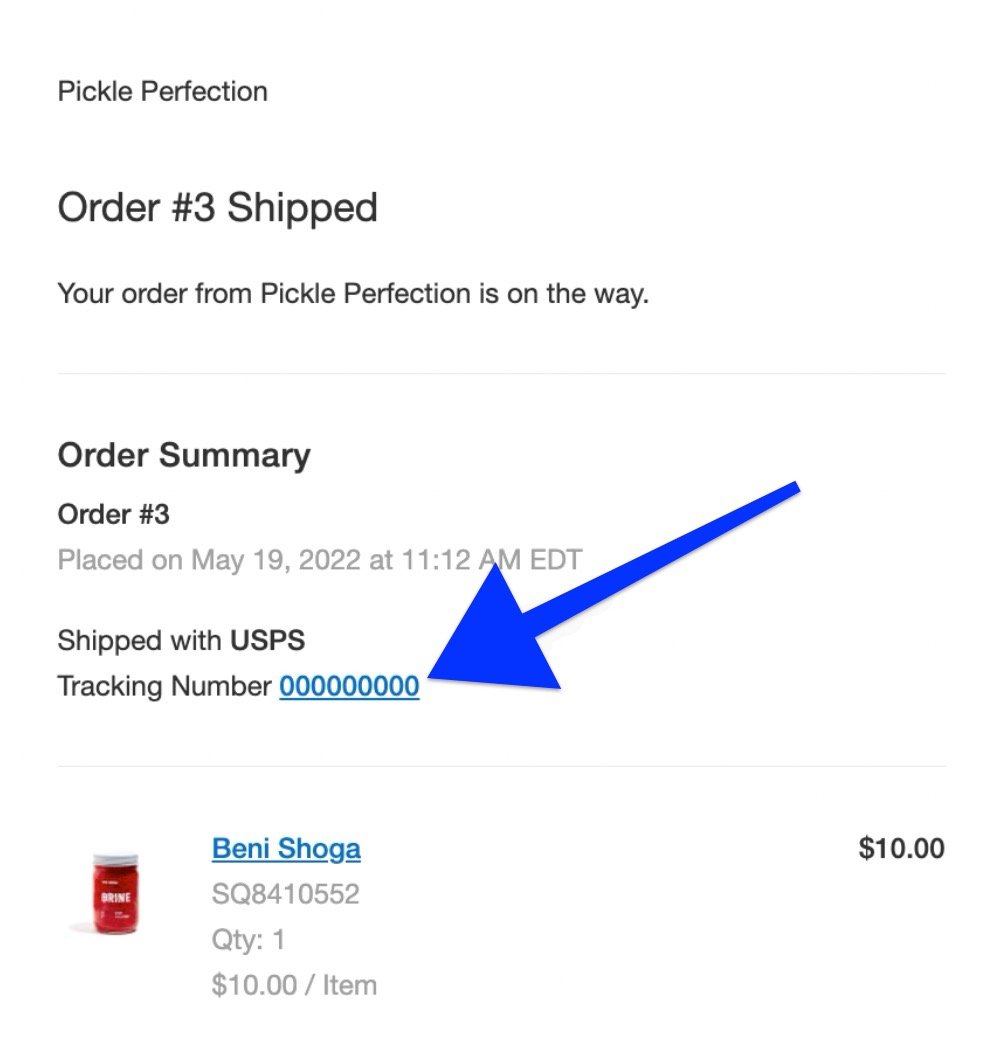Click the white lid of the jar image
The image size is (999, 1048).
pos(115,861)
